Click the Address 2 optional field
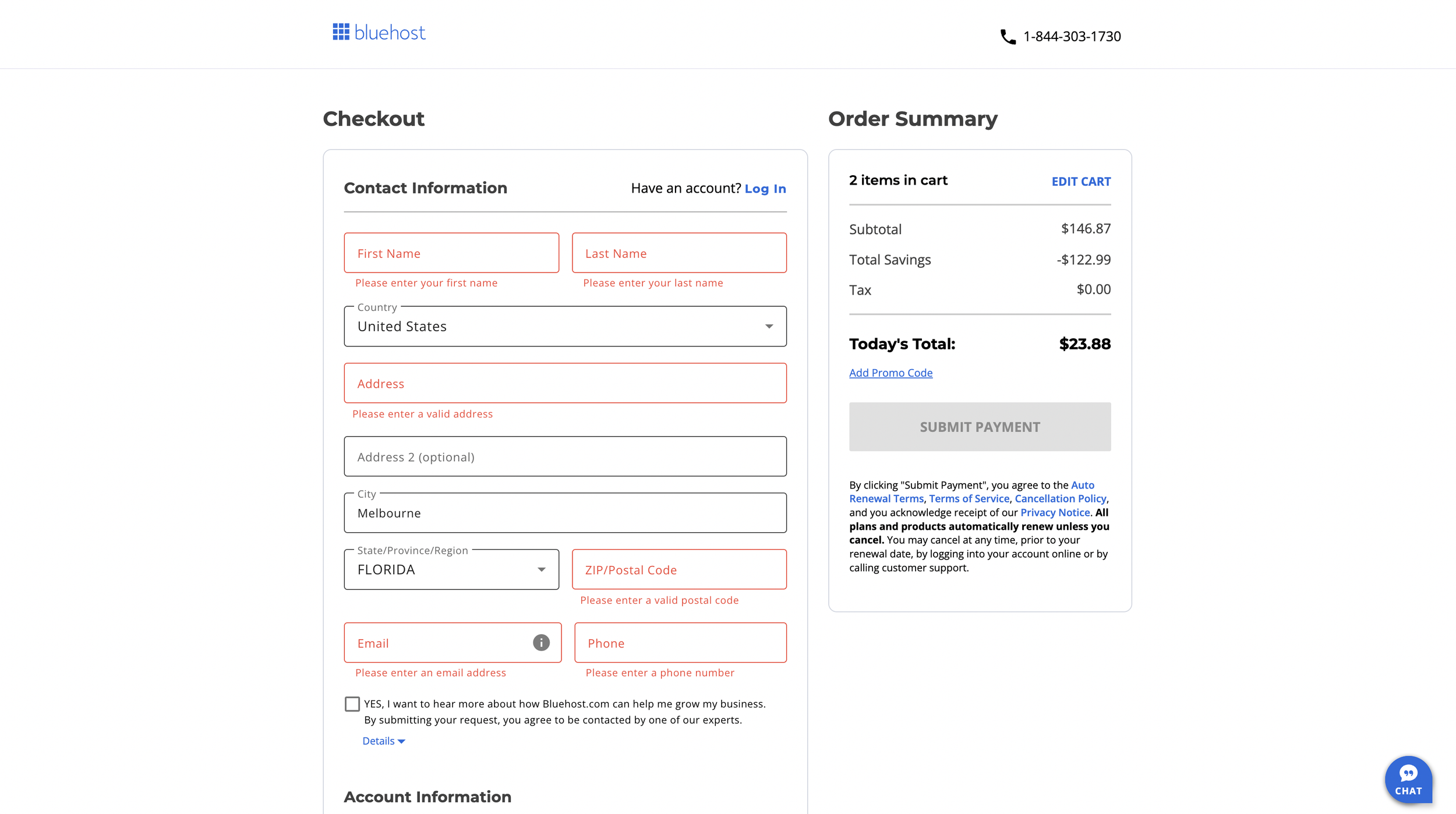This screenshot has height=814, width=1456. click(565, 456)
